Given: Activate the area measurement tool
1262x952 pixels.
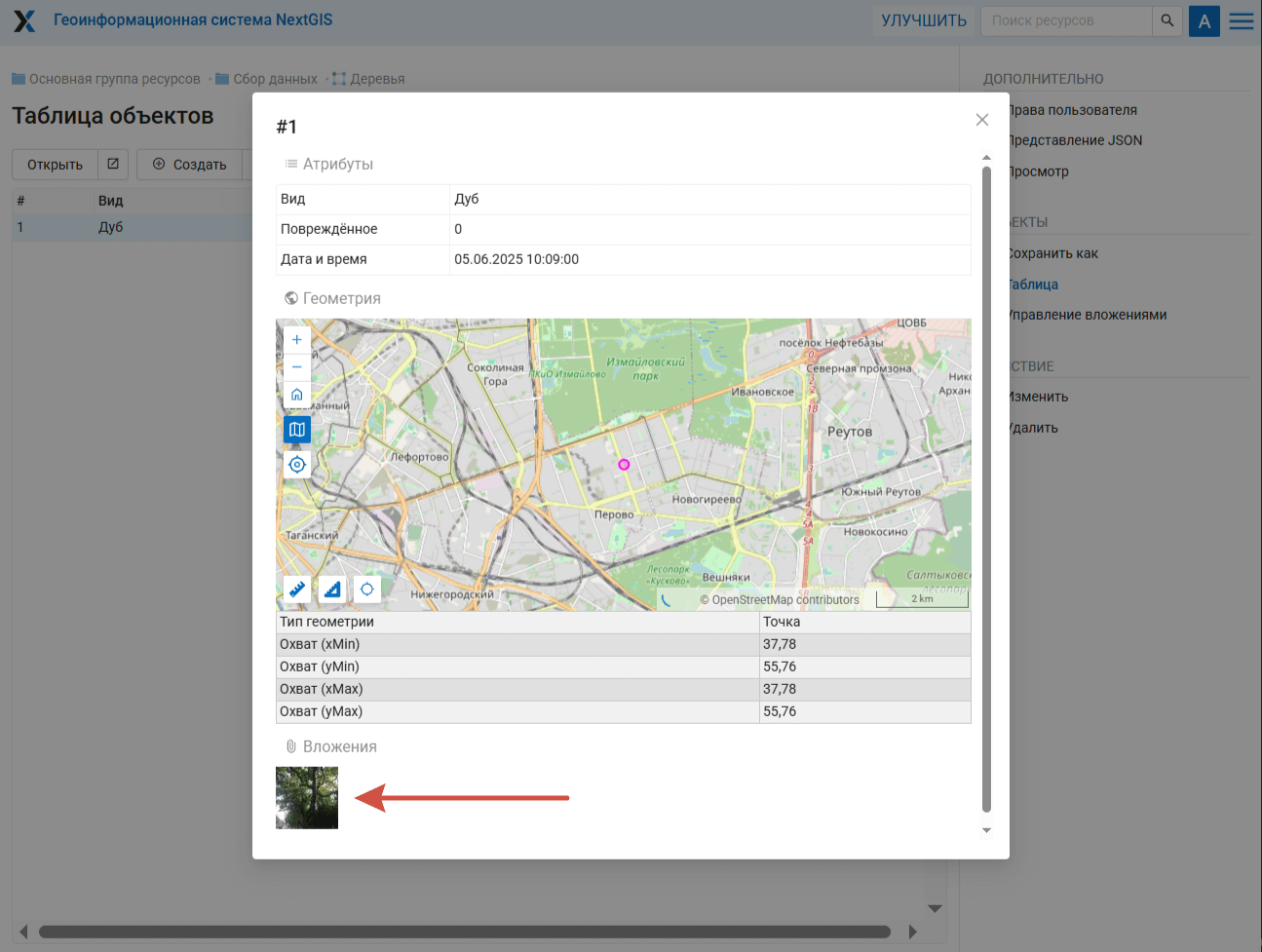Looking at the screenshot, I should 332,589.
